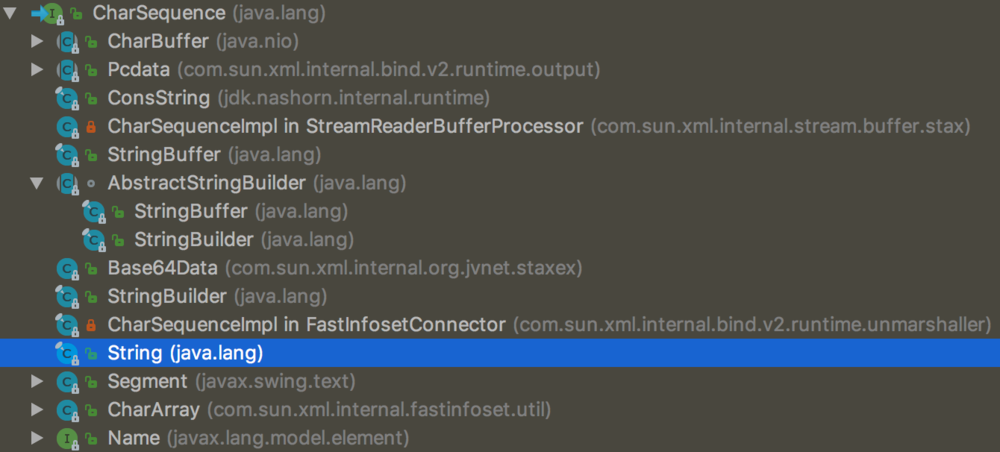
Task: Click the Name interface icon
Action: pos(67,438)
